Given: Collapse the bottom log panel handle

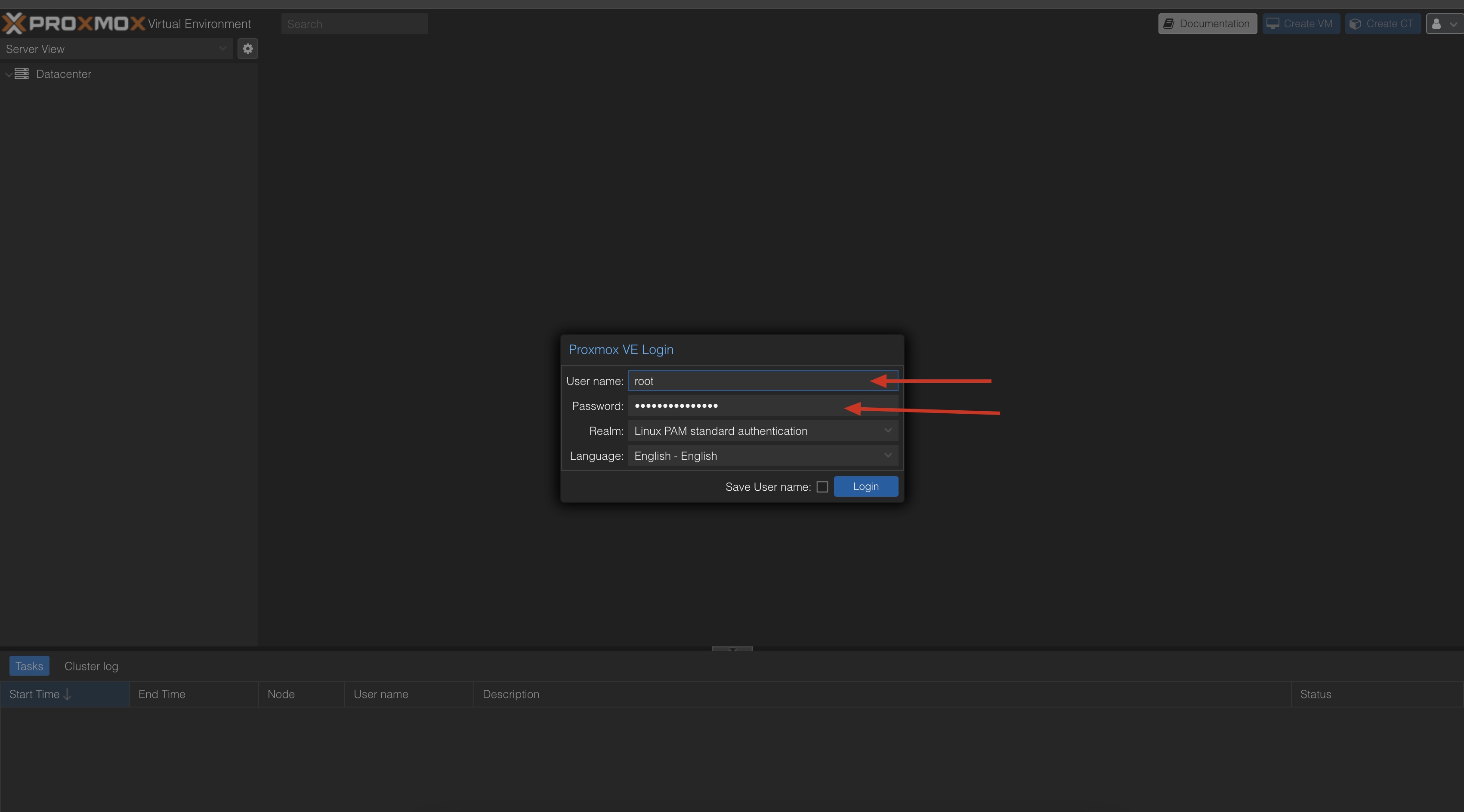Looking at the screenshot, I should 732,649.
